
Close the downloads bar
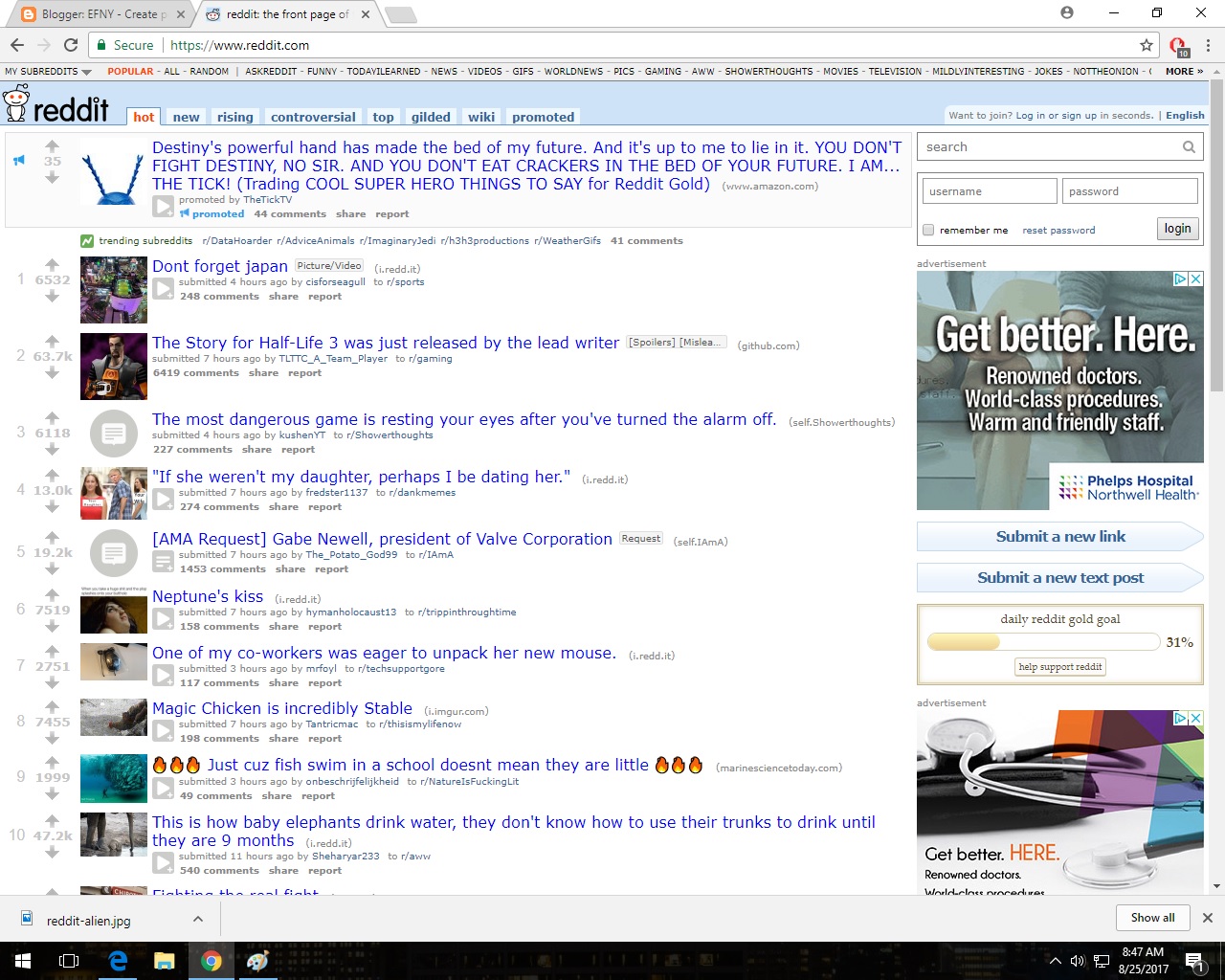point(1207,918)
